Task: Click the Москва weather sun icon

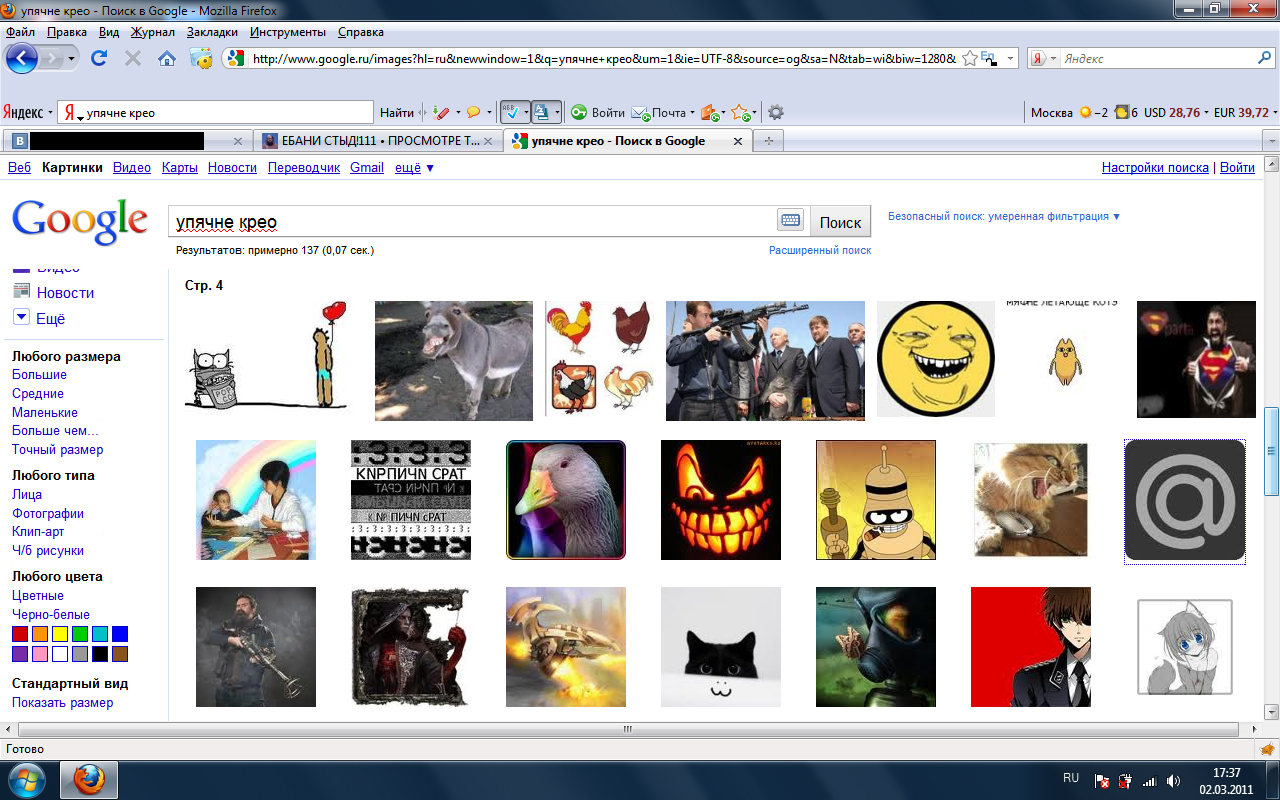Action: (1084, 112)
